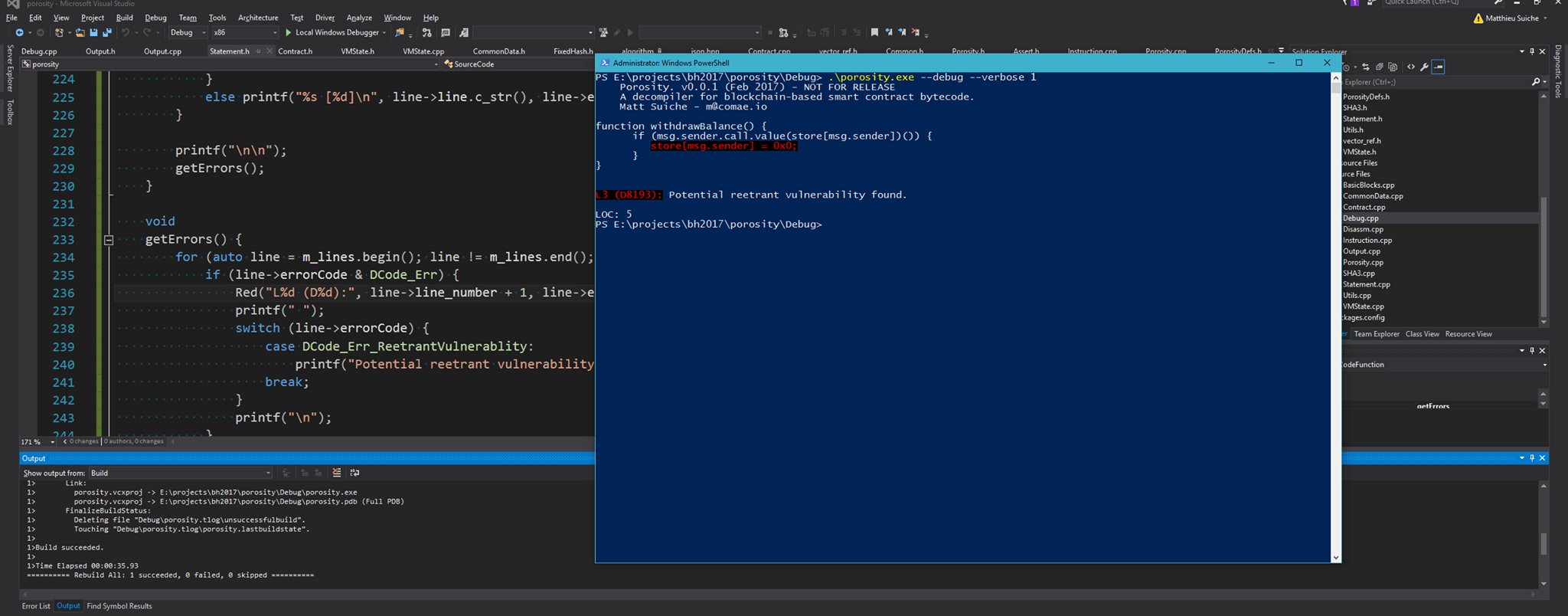
Task: Pin the Output panel
Action: tap(1532, 457)
